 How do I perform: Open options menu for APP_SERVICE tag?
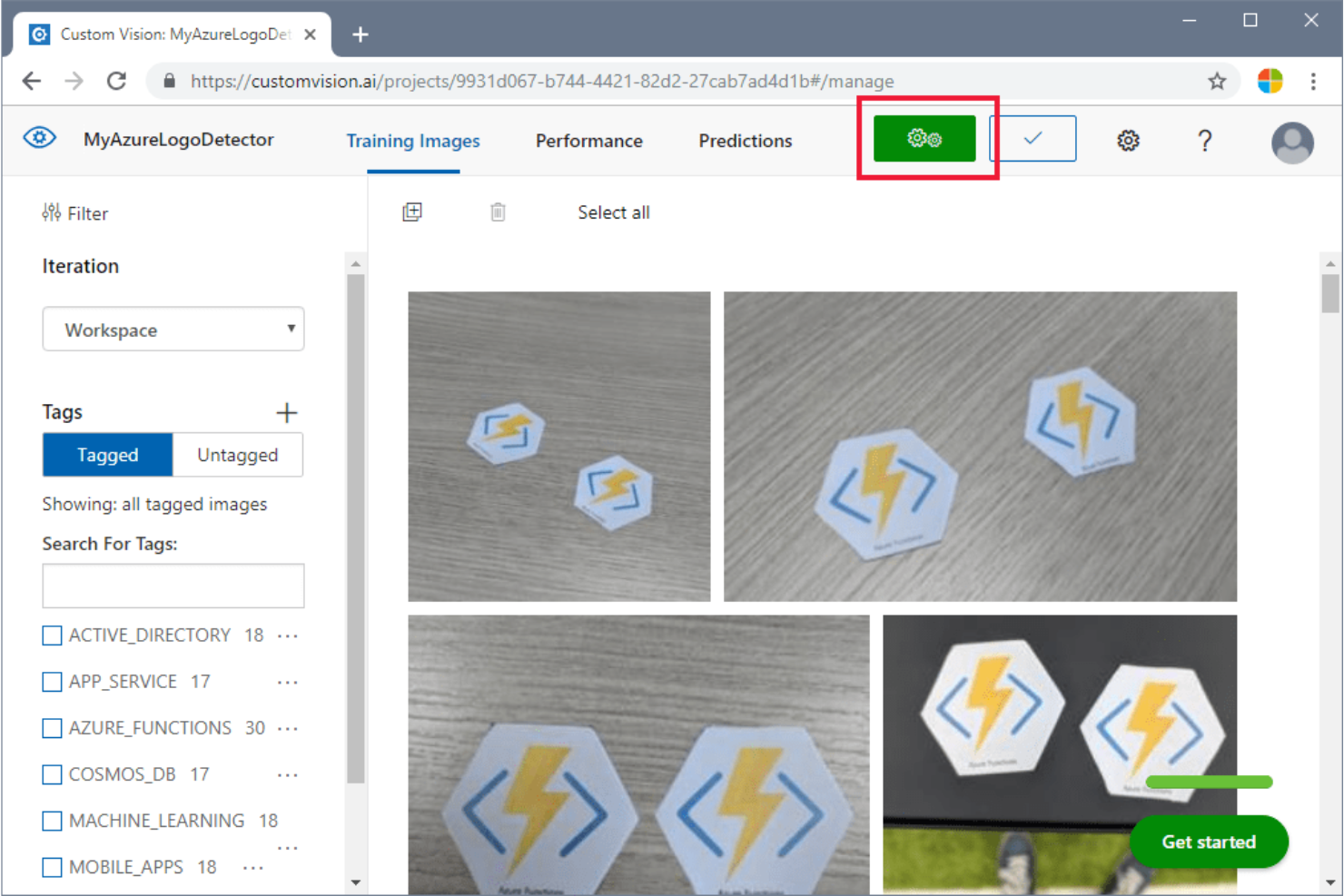(288, 682)
